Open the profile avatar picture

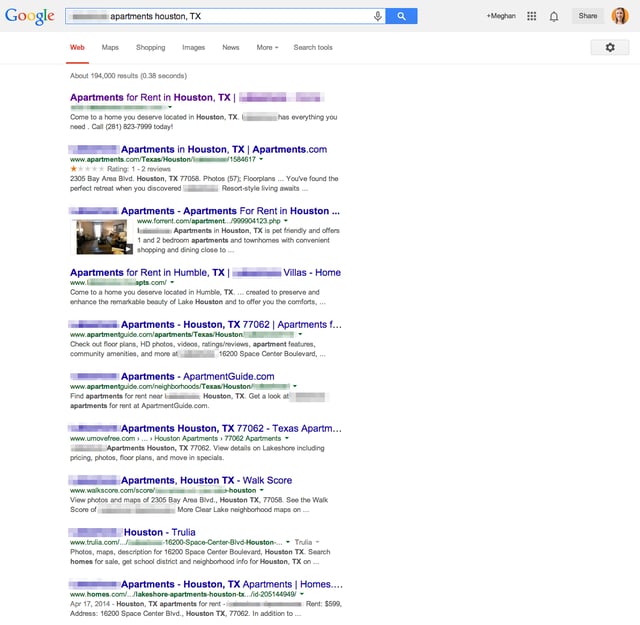click(619, 16)
